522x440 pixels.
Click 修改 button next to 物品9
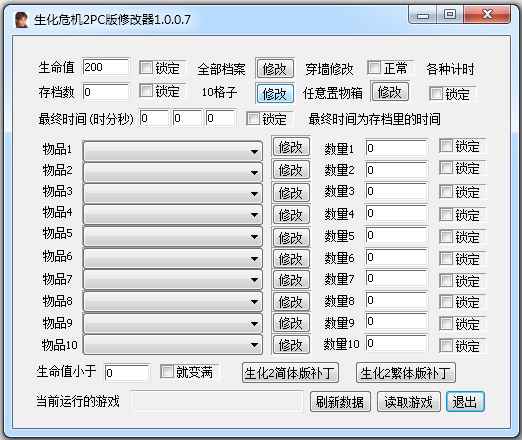[291, 323]
